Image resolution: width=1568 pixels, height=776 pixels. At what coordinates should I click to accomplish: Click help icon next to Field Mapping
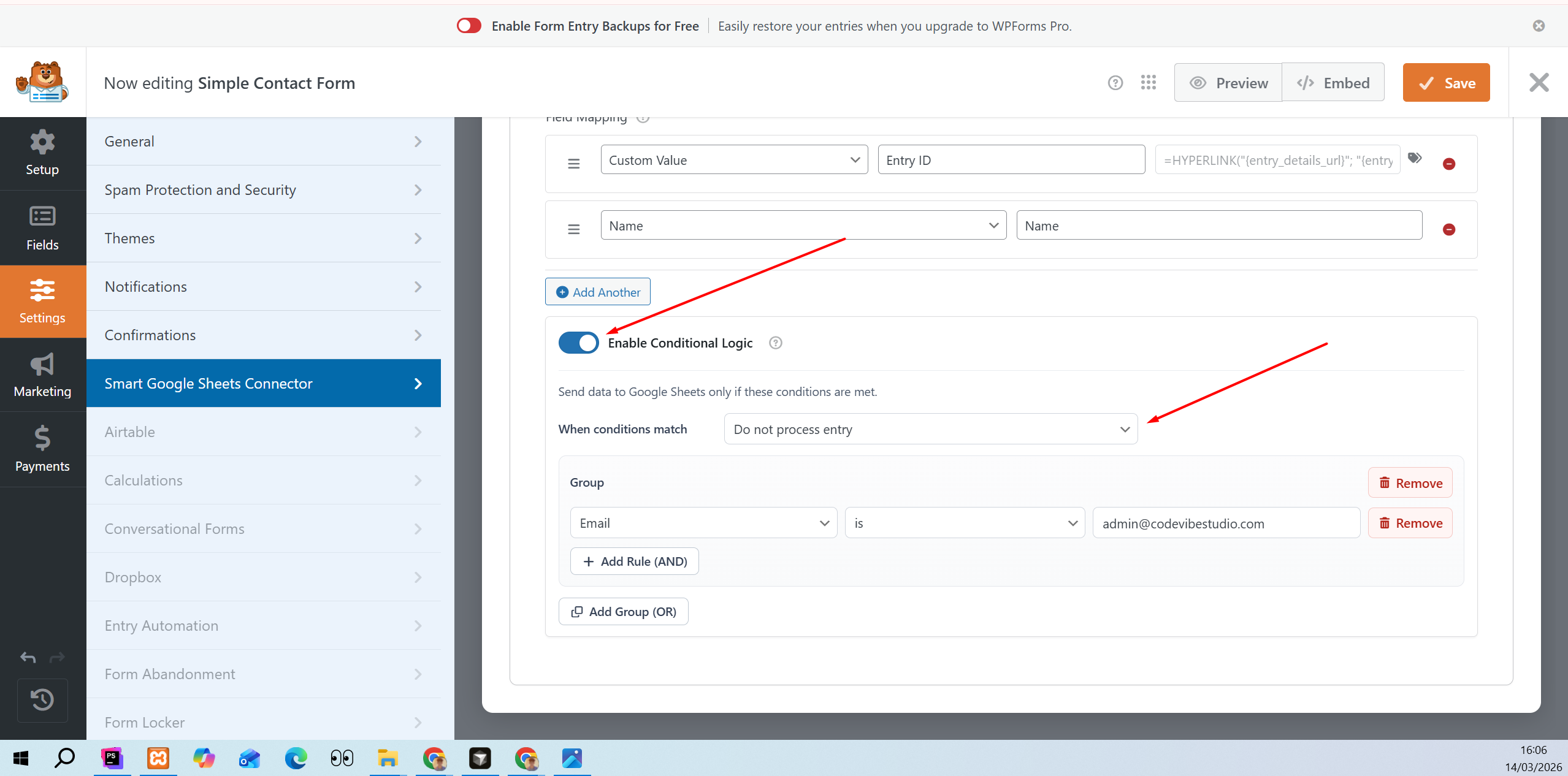pos(643,119)
